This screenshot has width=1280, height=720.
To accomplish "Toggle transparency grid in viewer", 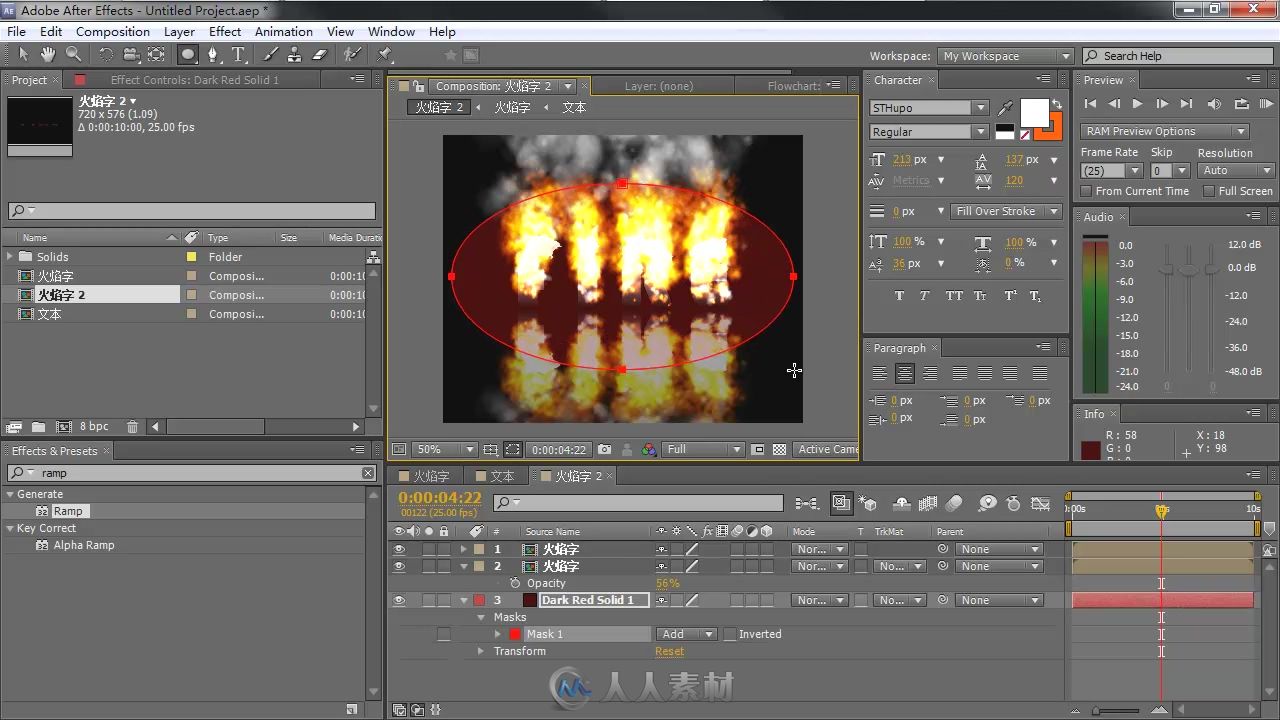I will pos(780,450).
